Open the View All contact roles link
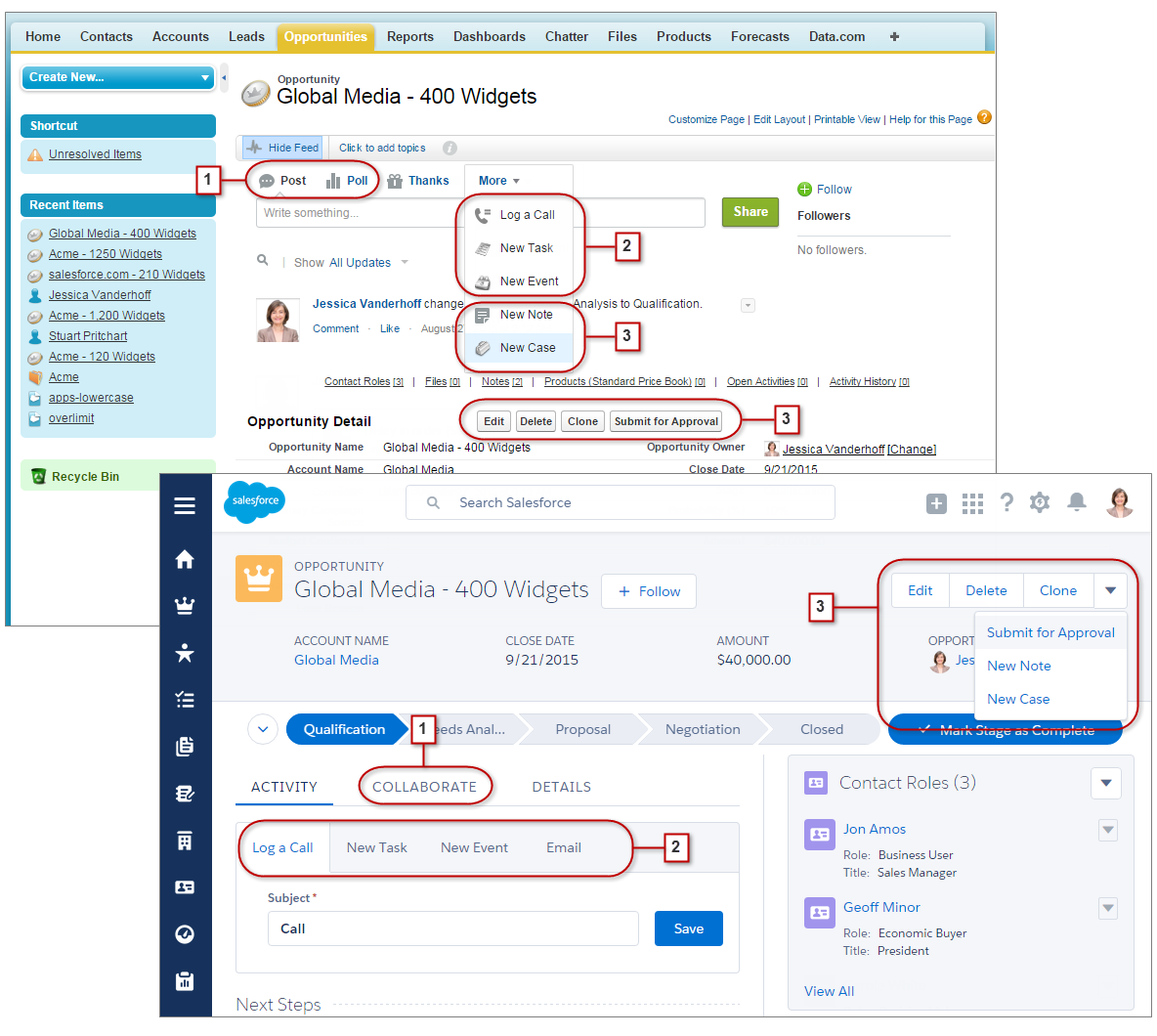This screenshot has width=1157, height=1036. pos(829,991)
